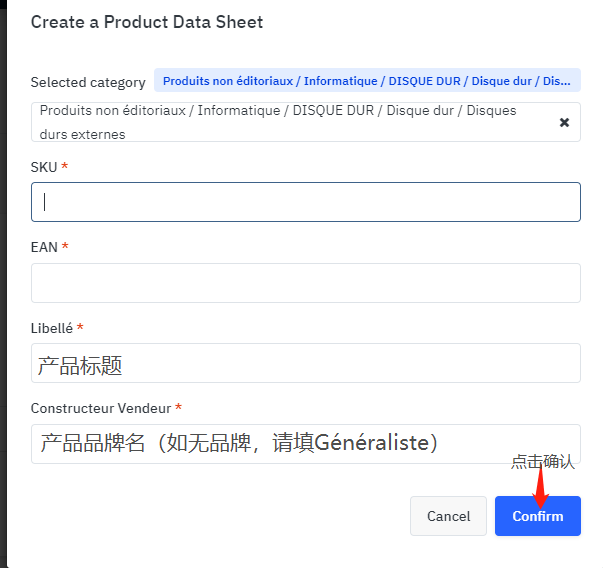The image size is (603, 568).
Task: Confirm creating the product data sheet
Action: [x=538, y=516]
